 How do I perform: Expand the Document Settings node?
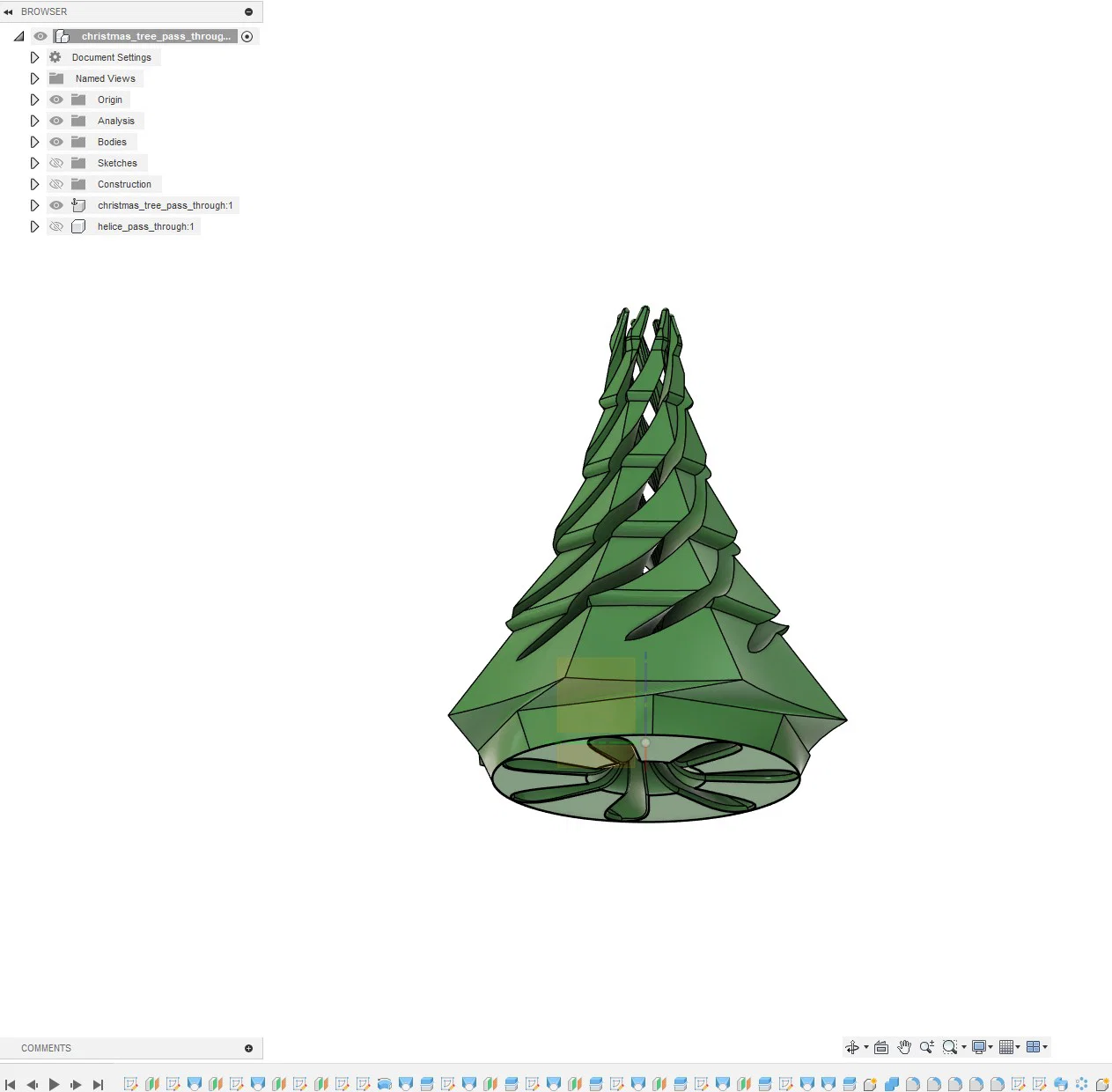tap(34, 57)
